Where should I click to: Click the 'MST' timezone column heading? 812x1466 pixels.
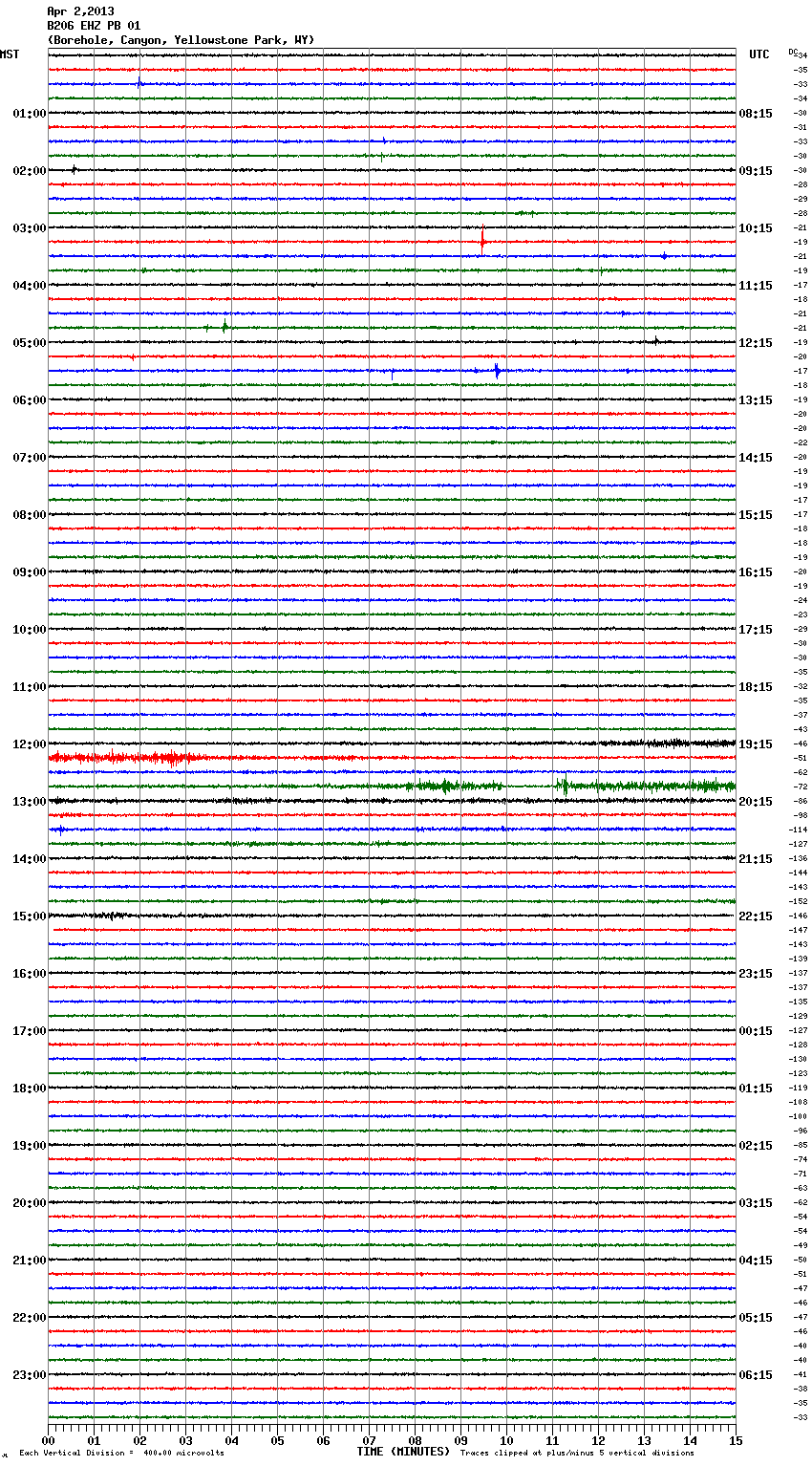coord(10,54)
